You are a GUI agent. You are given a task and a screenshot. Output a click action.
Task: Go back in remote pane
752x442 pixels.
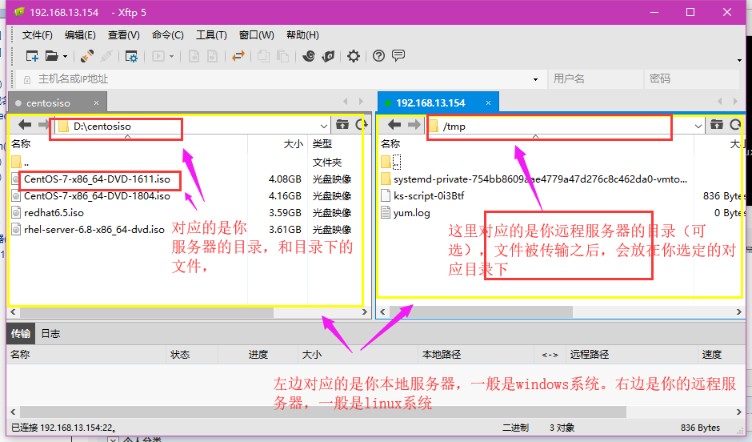tap(394, 125)
